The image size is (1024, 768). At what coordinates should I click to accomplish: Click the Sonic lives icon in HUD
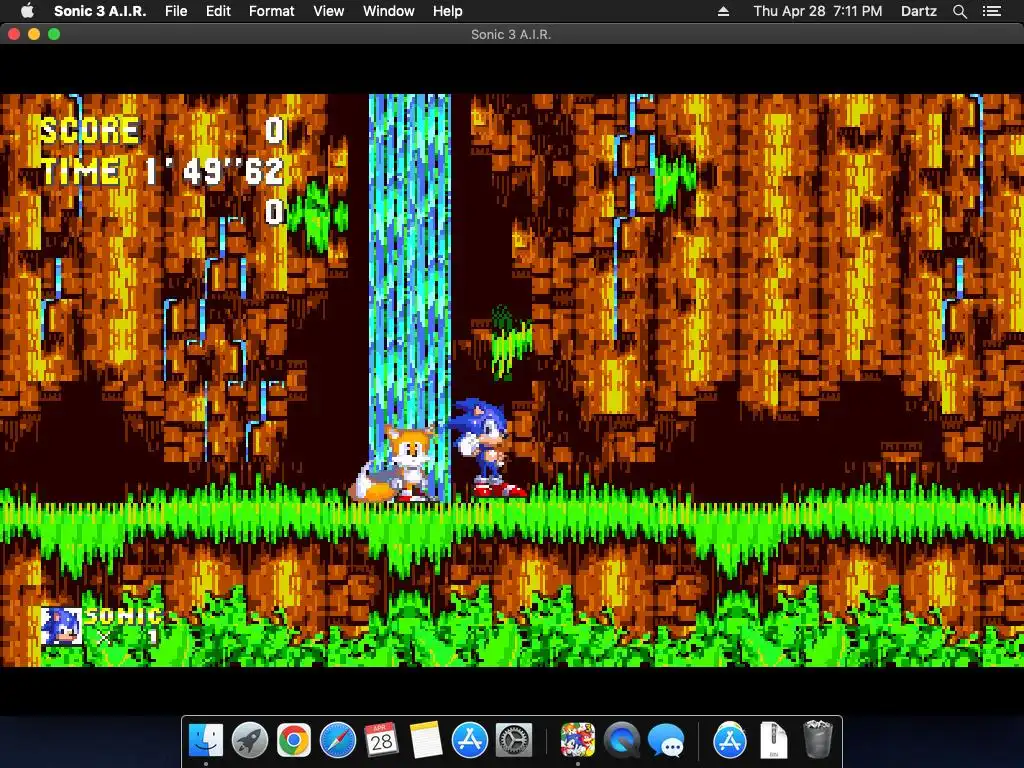pyautogui.click(x=61, y=626)
